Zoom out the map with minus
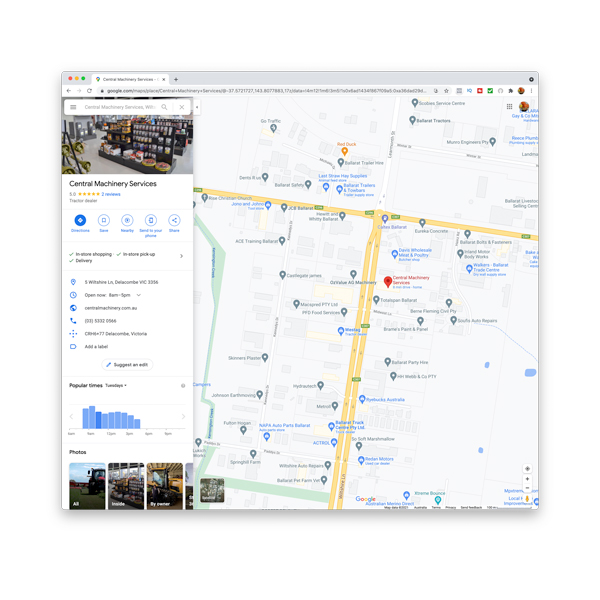The height and width of the screenshot is (600, 600). point(527,488)
